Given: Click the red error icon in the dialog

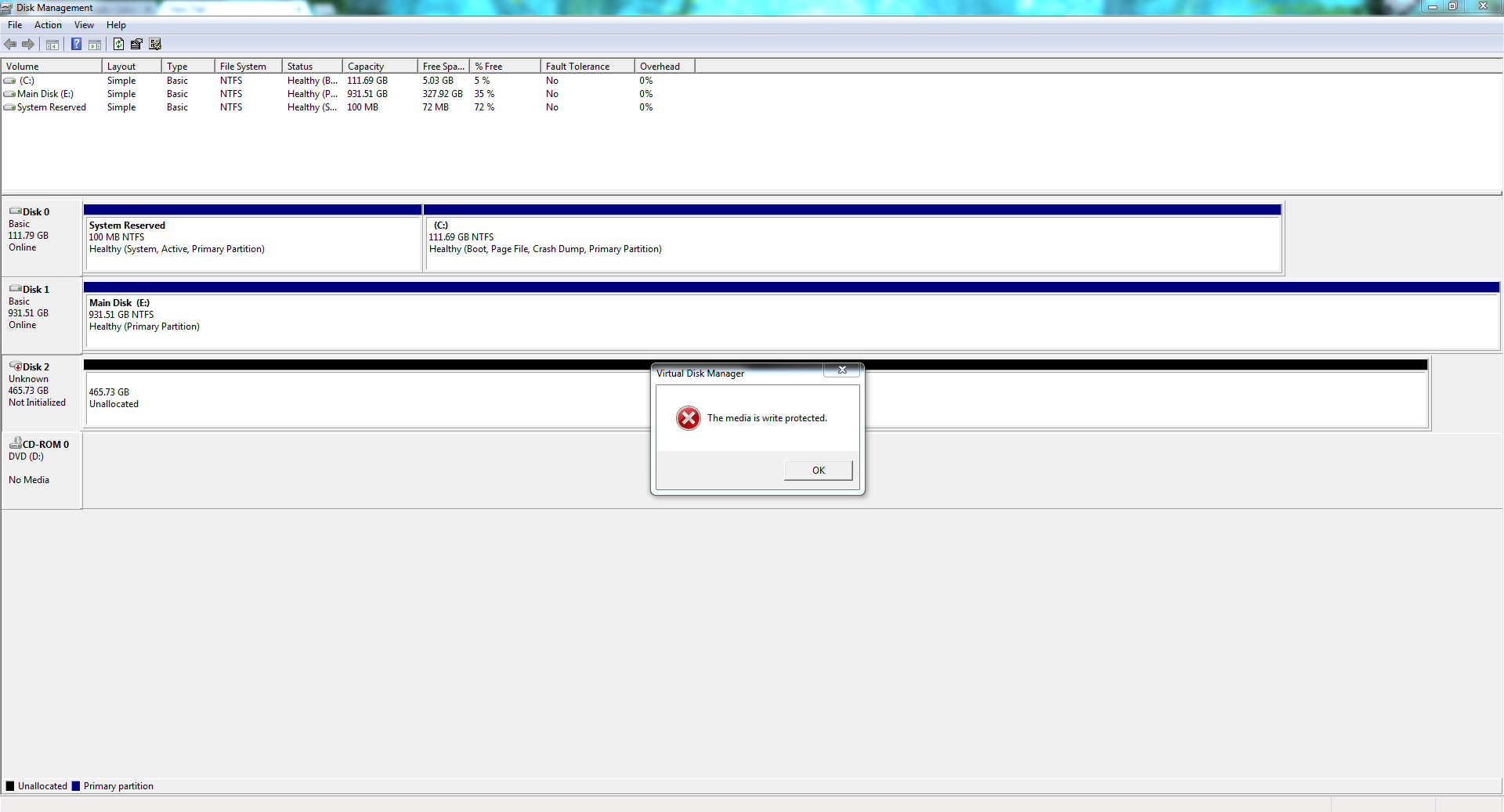Looking at the screenshot, I should pos(689,418).
